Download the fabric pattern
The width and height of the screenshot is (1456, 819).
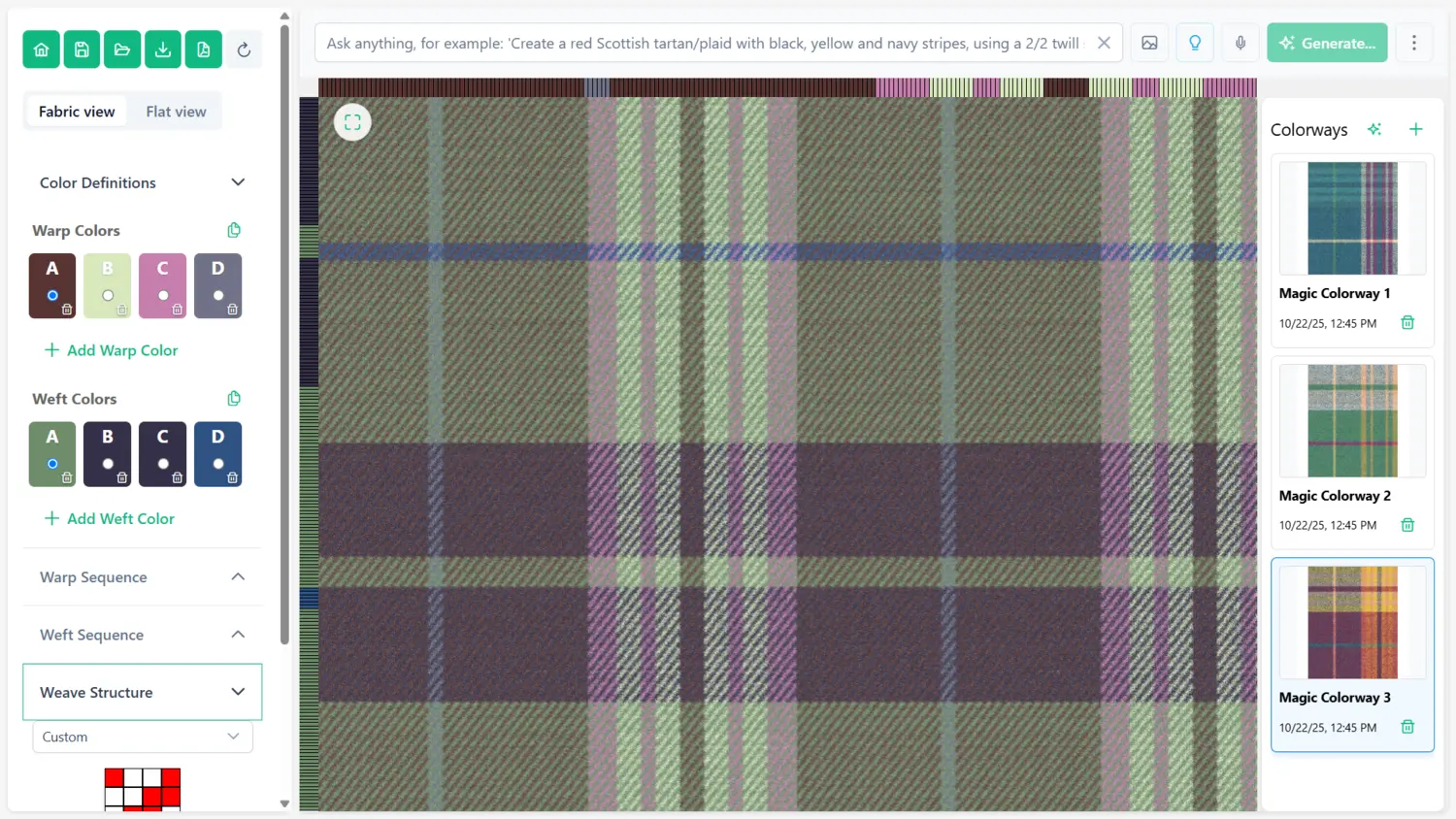[x=163, y=49]
